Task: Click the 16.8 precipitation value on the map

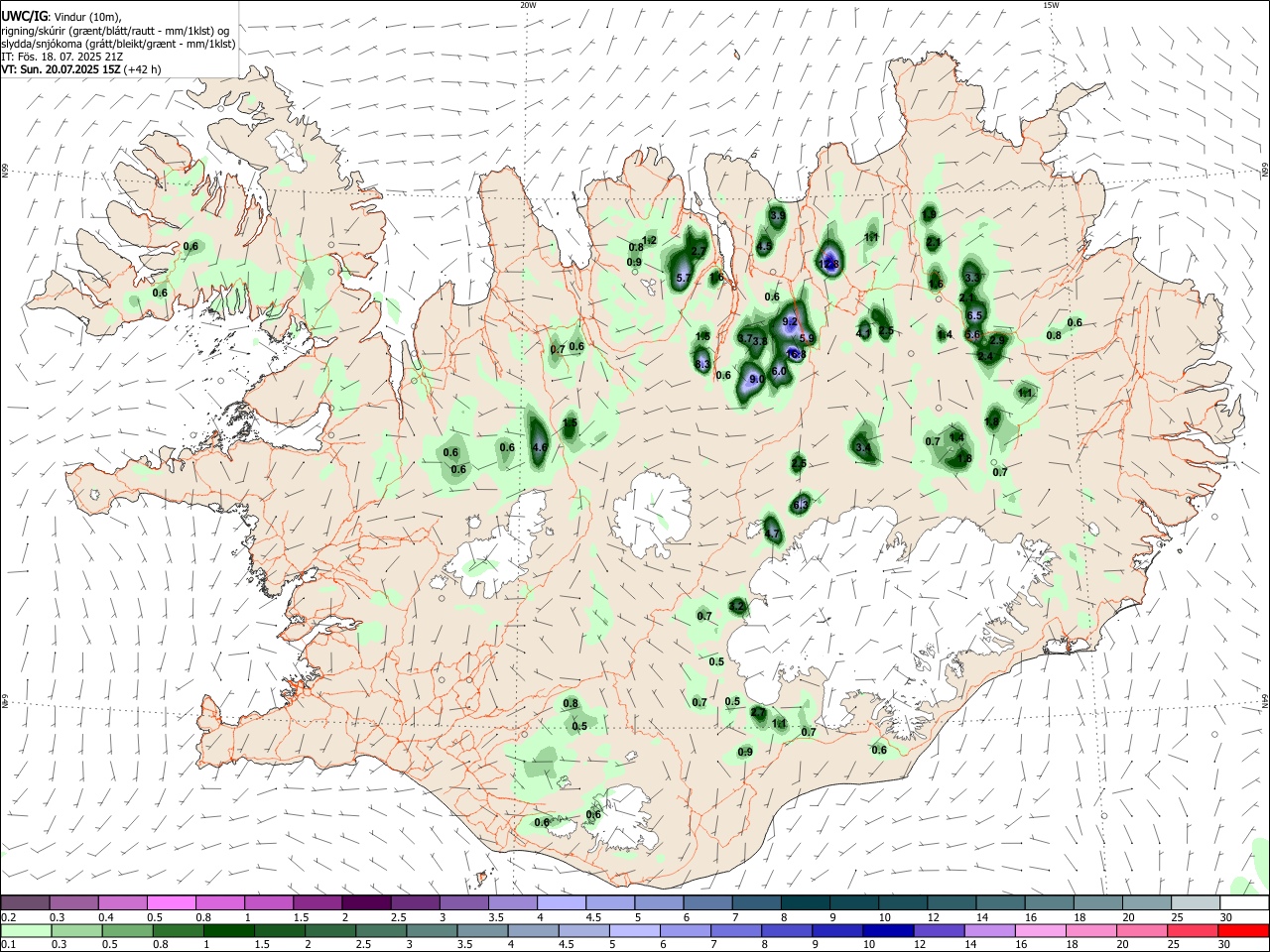Action: [796, 354]
